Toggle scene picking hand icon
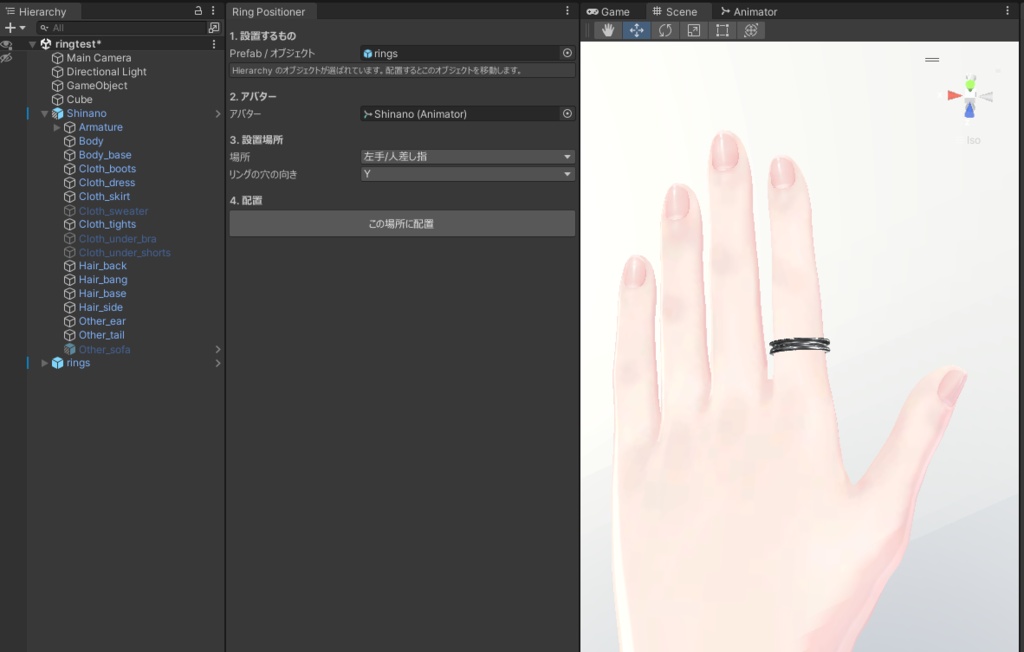 pyautogui.click(x=7, y=58)
